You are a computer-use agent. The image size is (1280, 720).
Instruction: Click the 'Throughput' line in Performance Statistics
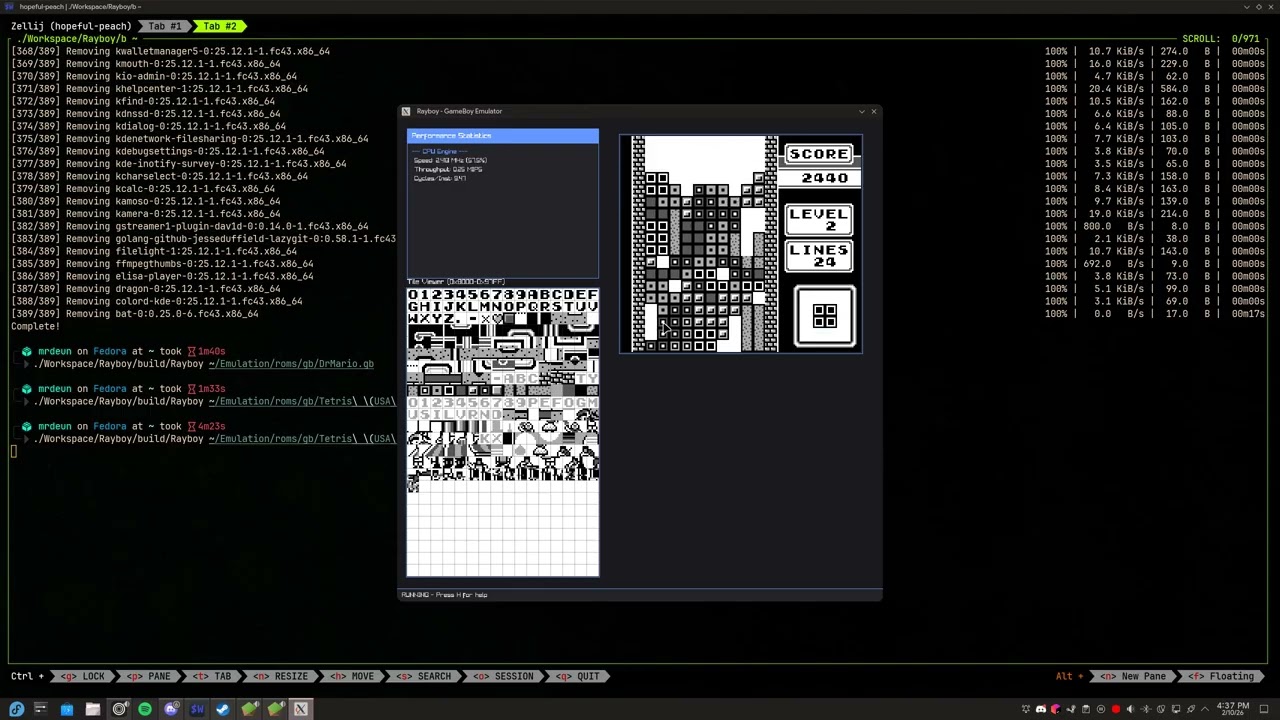[448, 169]
